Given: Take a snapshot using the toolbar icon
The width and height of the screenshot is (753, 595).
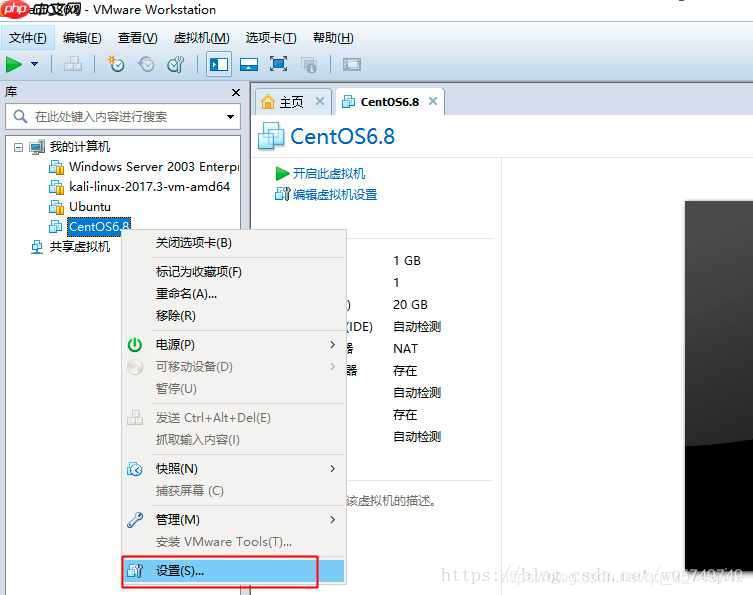Looking at the screenshot, I should [x=116, y=64].
